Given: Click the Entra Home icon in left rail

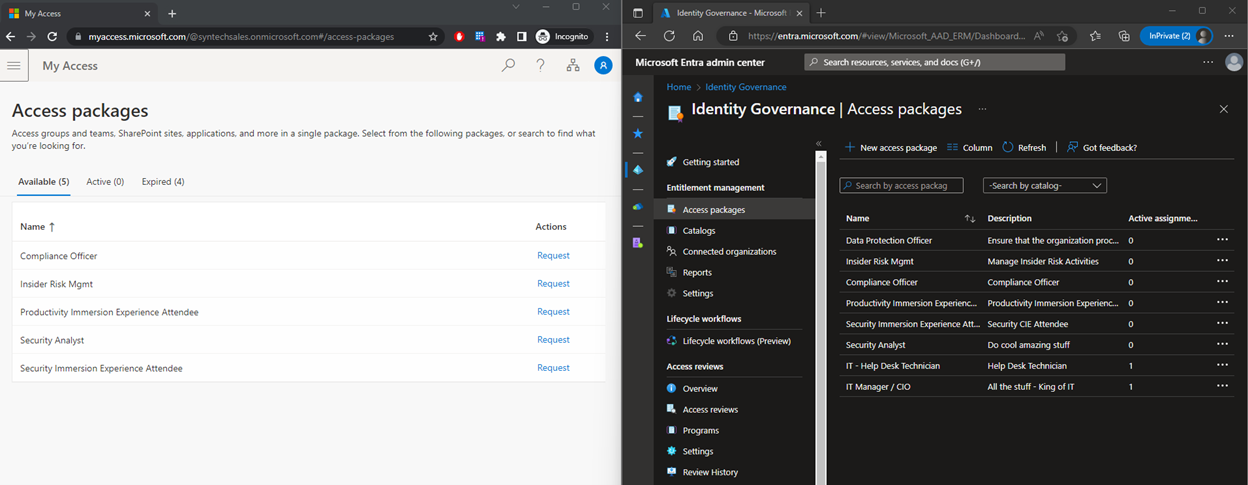Looking at the screenshot, I should pyautogui.click(x=638, y=97).
